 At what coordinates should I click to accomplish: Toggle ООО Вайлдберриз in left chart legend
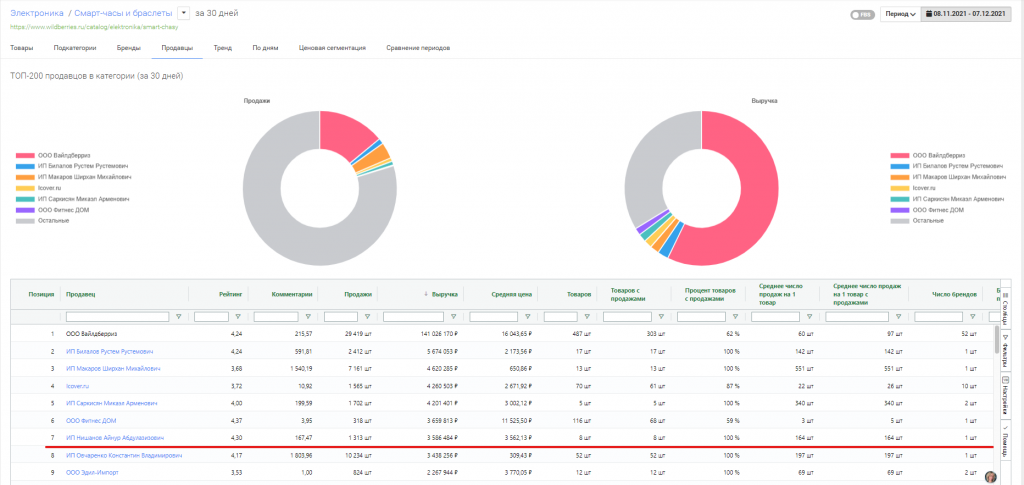click(x=63, y=155)
